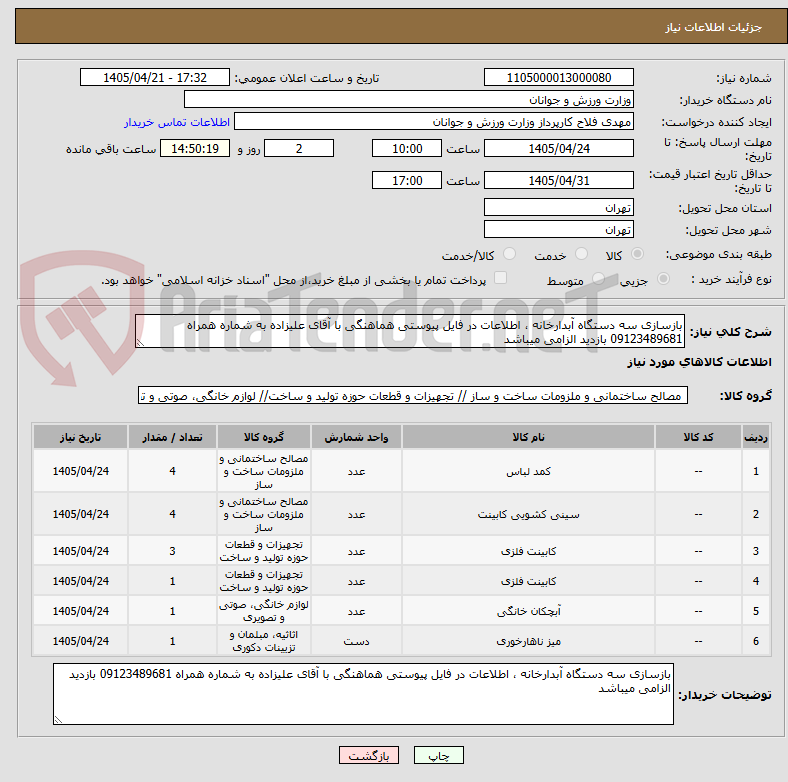The height and width of the screenshot is (782, 788).
Task: Click the remaining days field showing 2
Action: pyautogui.click(x=299, y=148)
